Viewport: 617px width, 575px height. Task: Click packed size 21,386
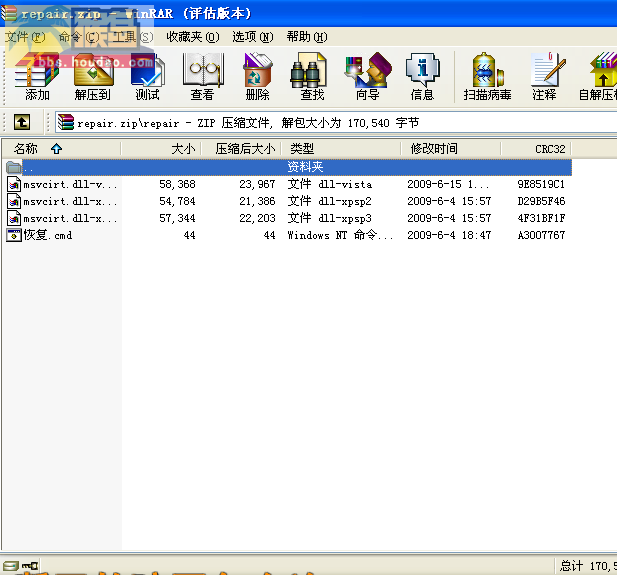pyautogui.click(x=257, y=201)
